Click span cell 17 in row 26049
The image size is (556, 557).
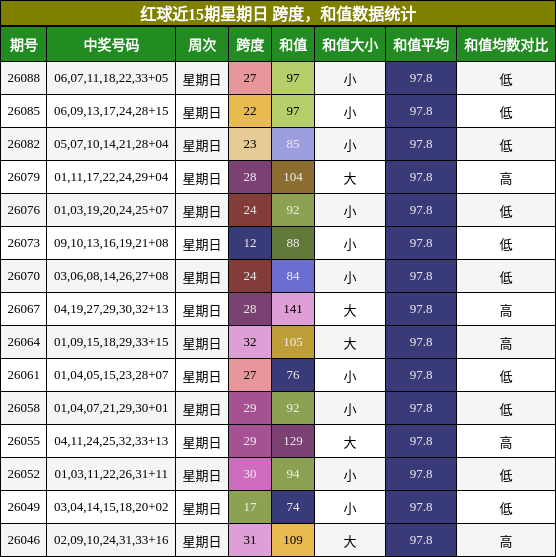[250, 507]
